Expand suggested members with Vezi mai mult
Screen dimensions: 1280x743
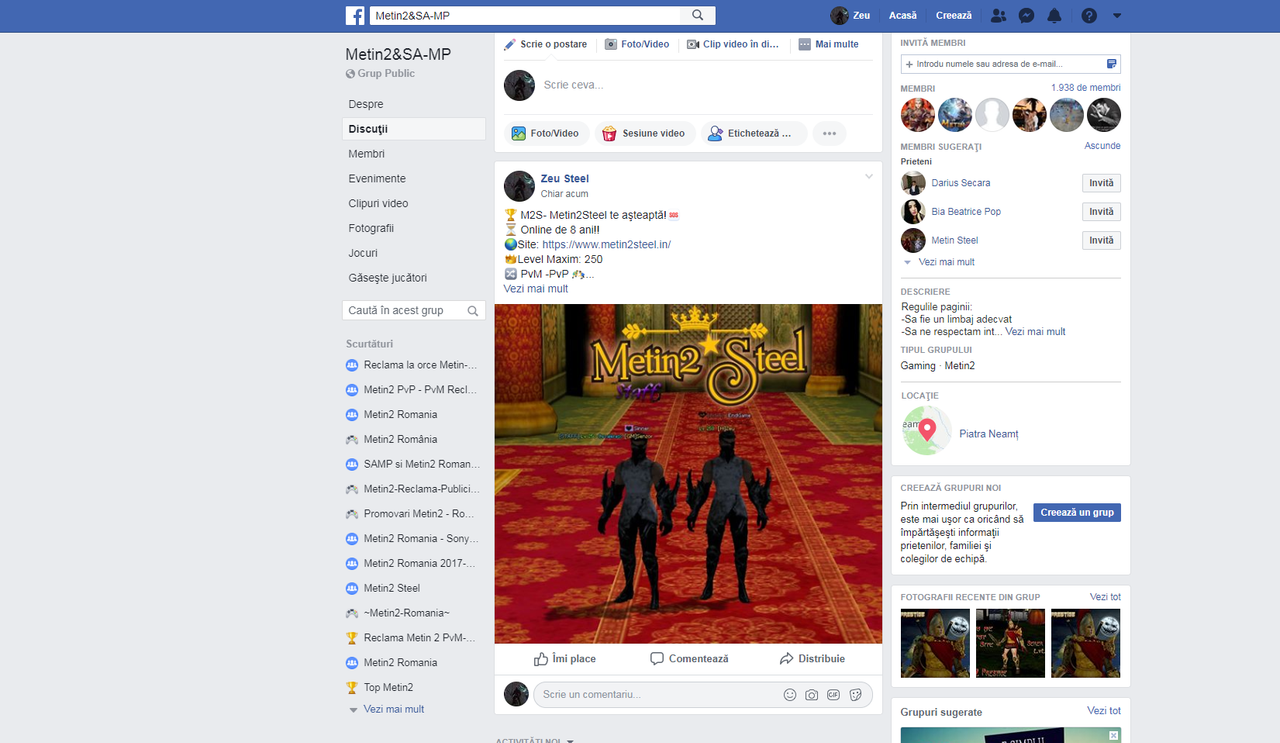pos(945,262)
